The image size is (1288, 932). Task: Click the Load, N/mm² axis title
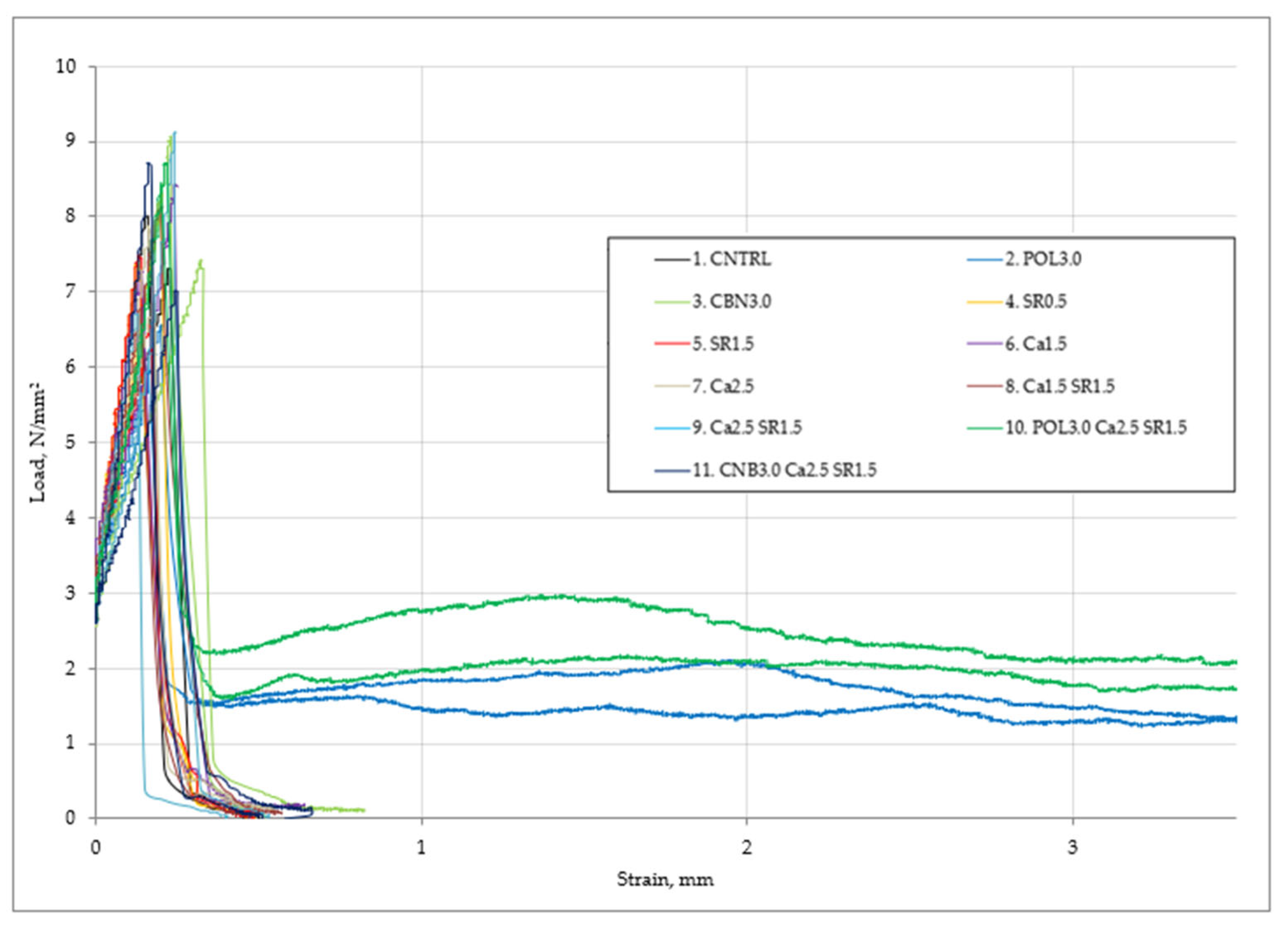(38, 442)
